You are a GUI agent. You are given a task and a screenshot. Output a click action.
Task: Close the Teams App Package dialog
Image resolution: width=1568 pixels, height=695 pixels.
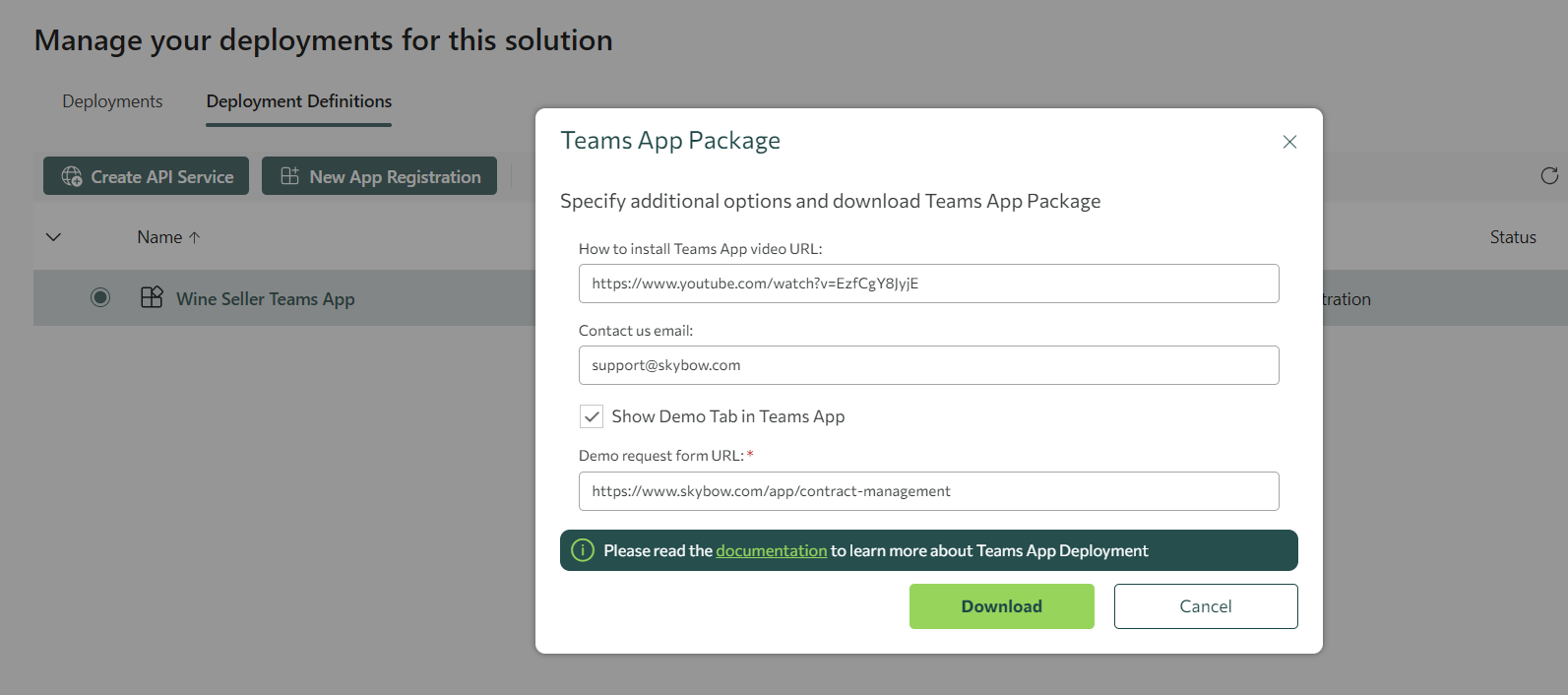click(x=1289, y=142)
